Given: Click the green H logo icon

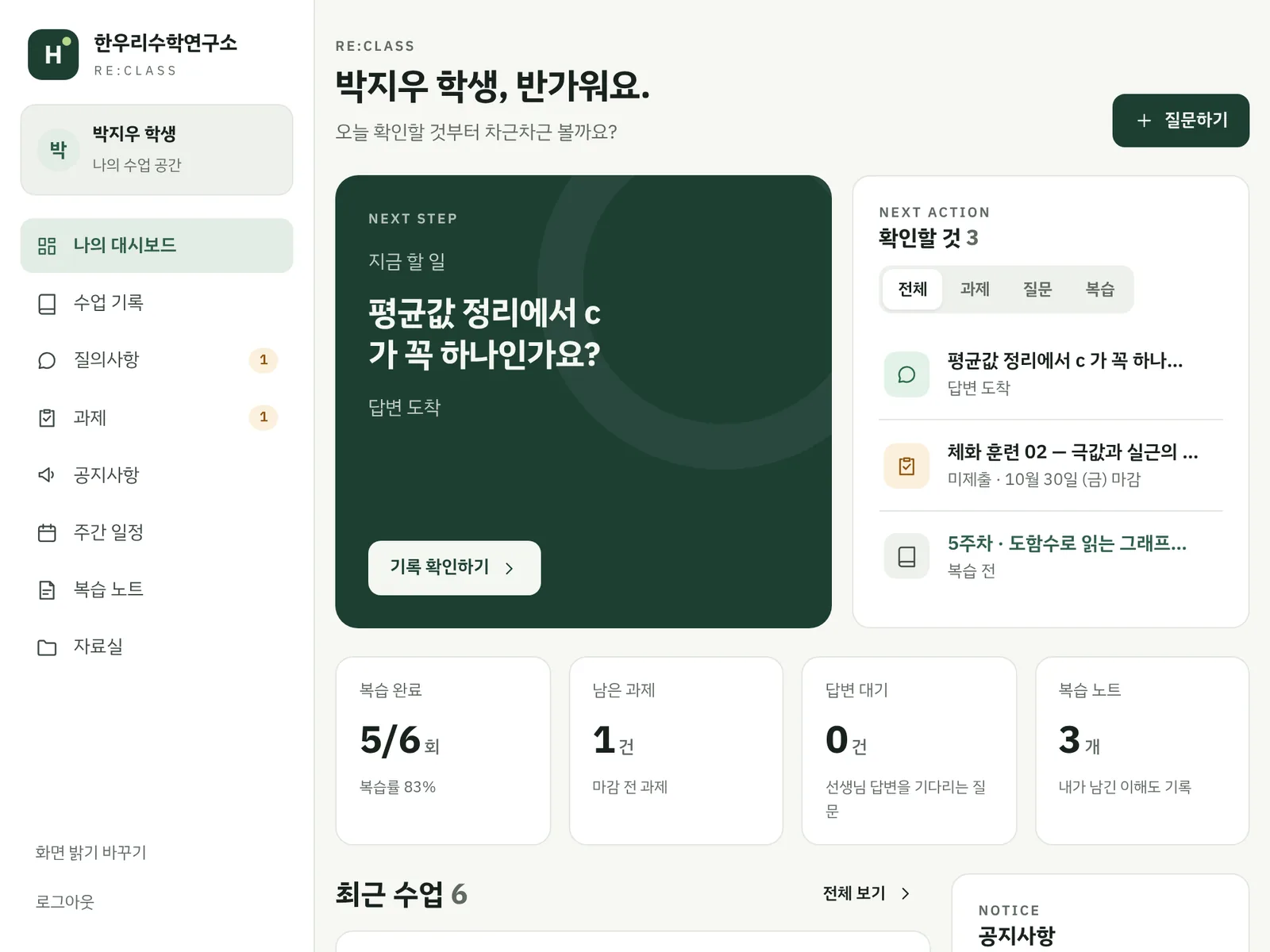Looking at the screenshot, I should [x=53, y=55].
